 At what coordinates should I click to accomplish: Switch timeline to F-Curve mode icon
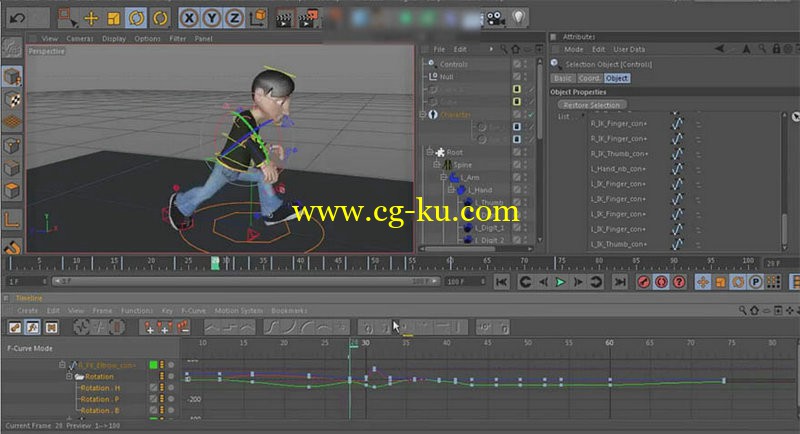click(33, 327)
